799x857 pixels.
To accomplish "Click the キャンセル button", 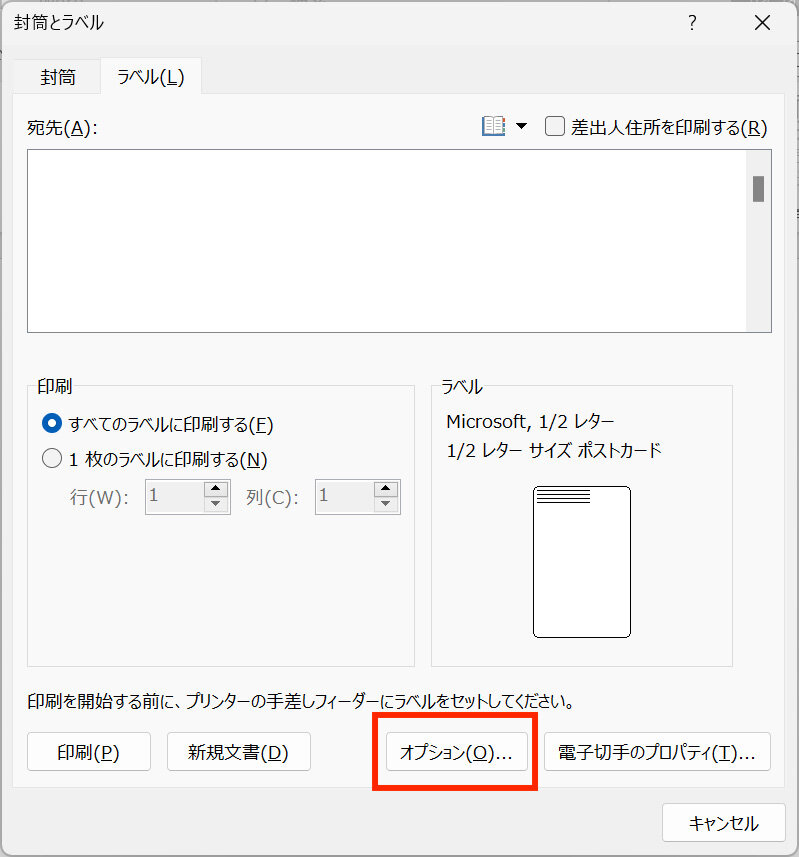I will click(x=723, y=823).
